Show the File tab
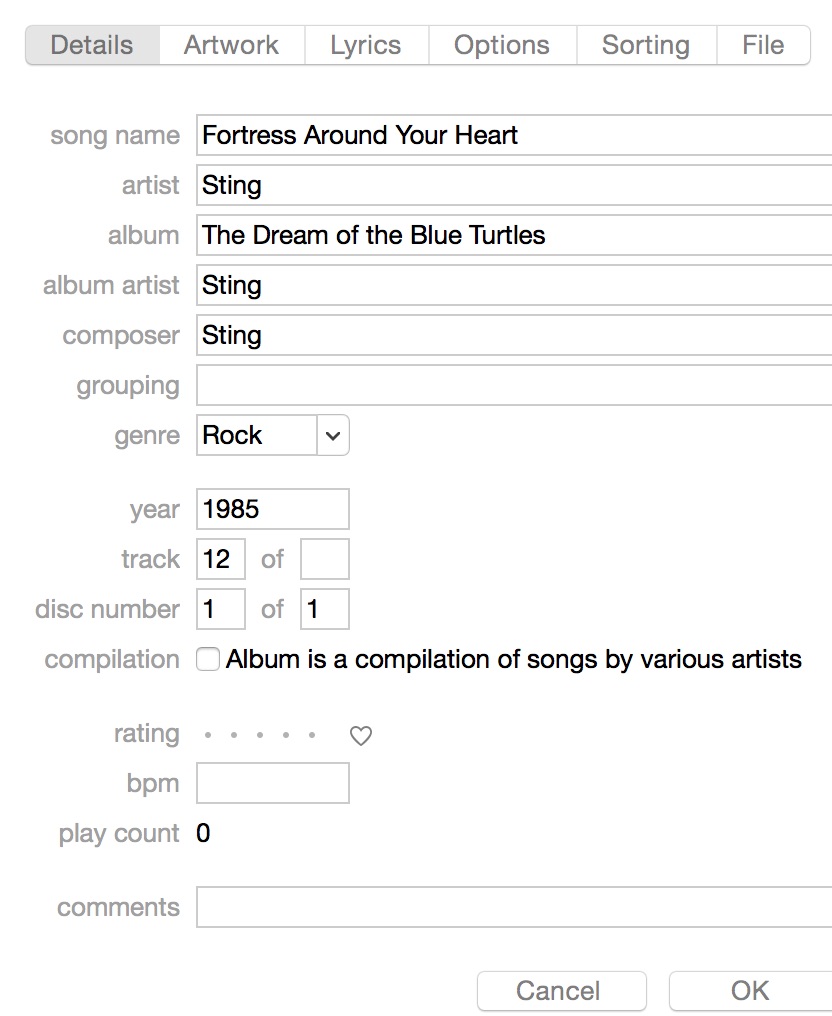Screen dimensions: 832x1016 click(763, 45)
